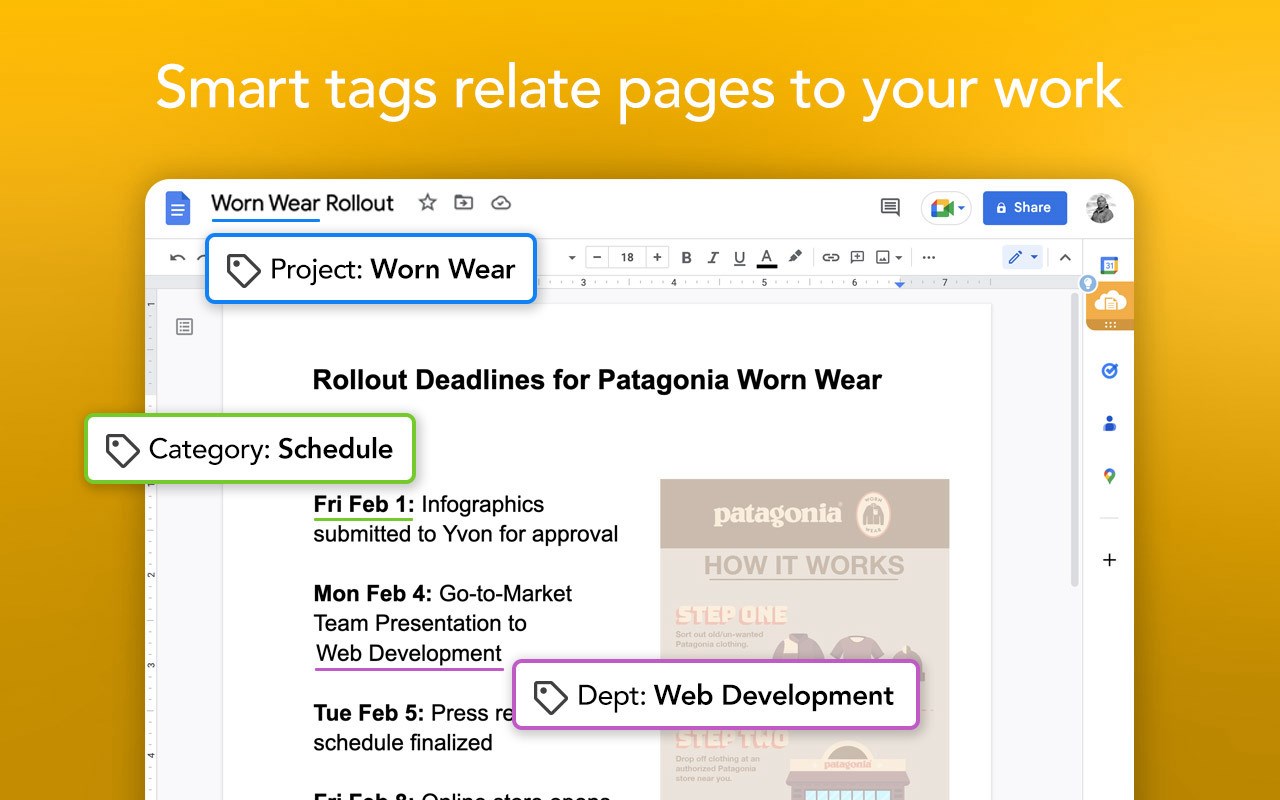
Task: Open the insert image dropdown
Action: [x=888, y=257]
